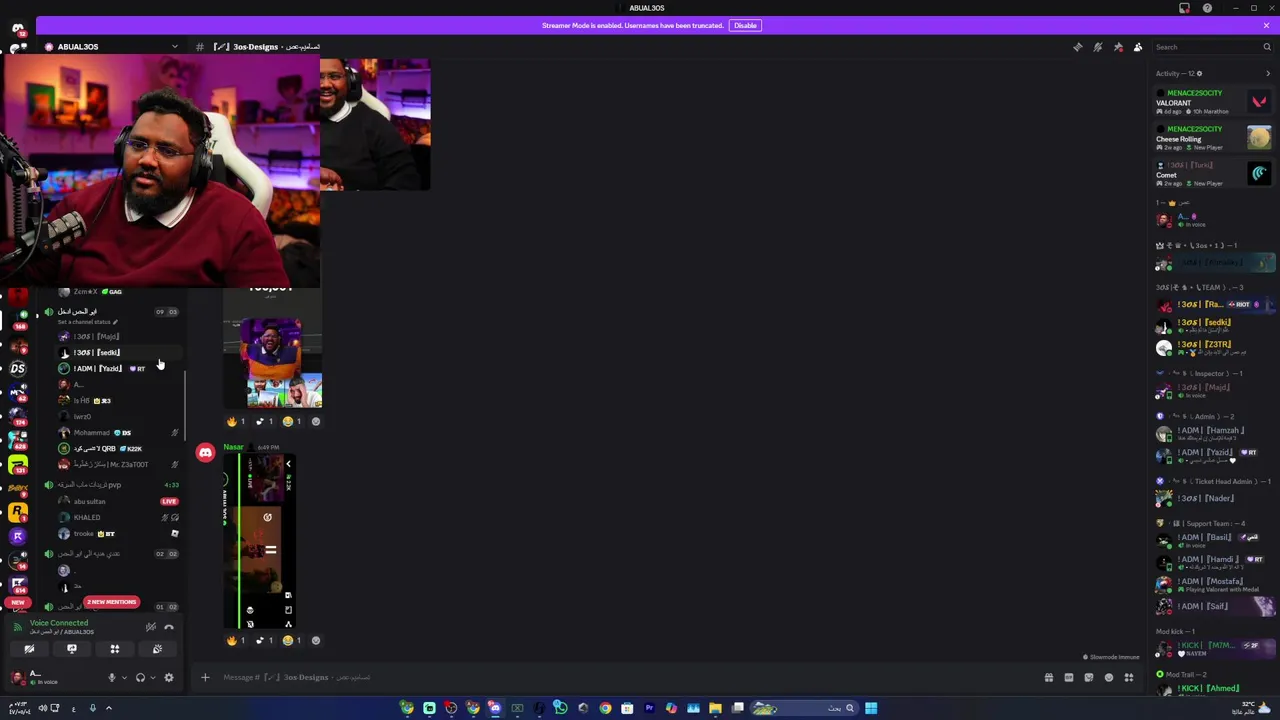Open headphone output options dropdown arrow

(153, 678)
